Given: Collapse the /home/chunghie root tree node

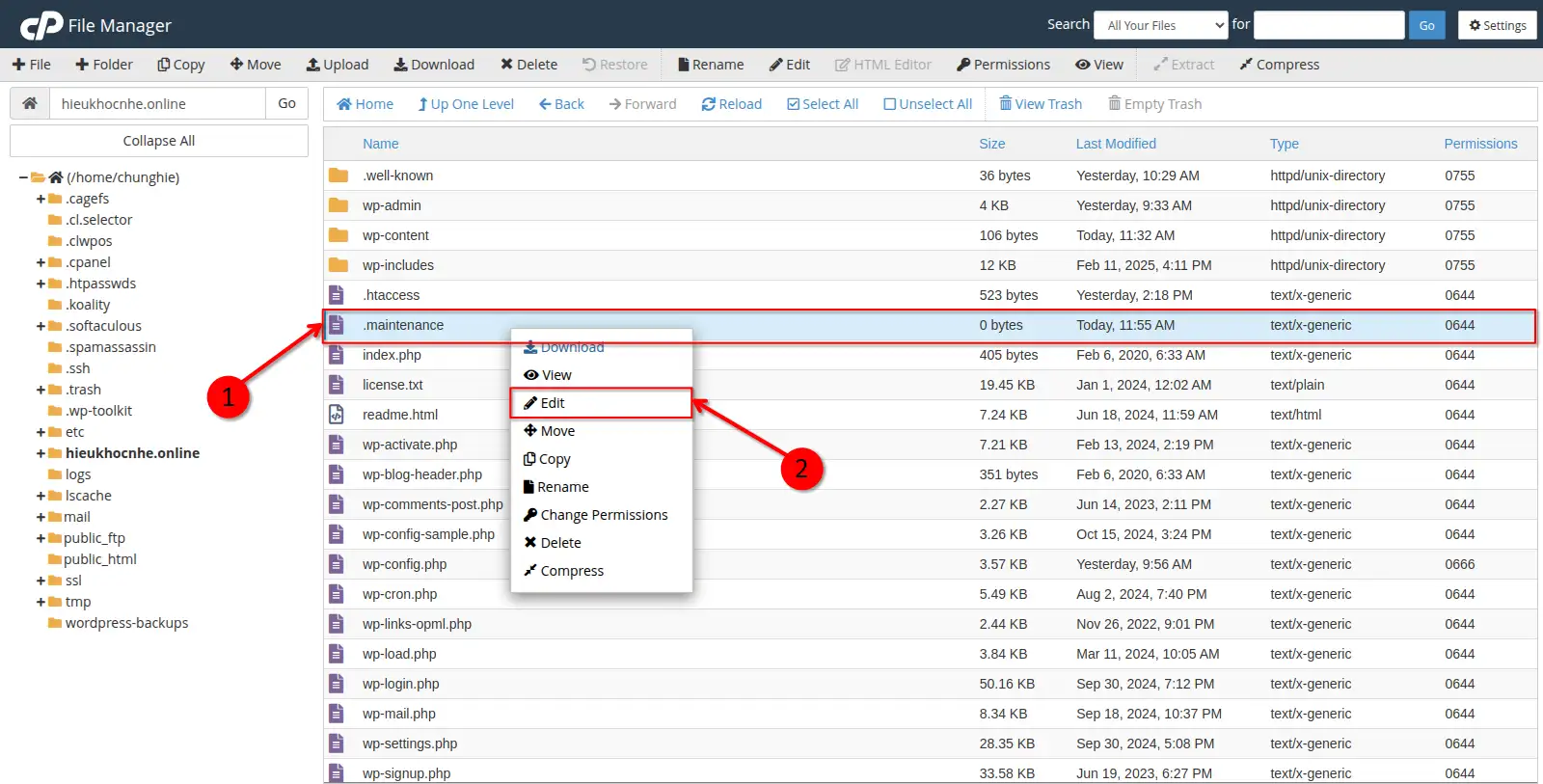Looking at the screenshot, I should pyautogui.click(x=23, y=177).
